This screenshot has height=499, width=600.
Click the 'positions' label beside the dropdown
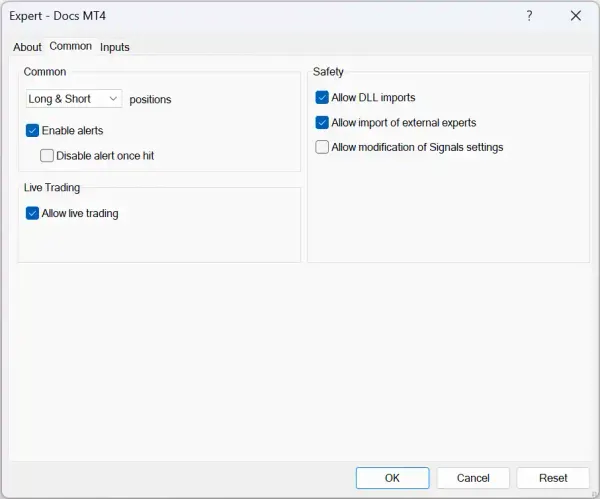coord(150,100)
